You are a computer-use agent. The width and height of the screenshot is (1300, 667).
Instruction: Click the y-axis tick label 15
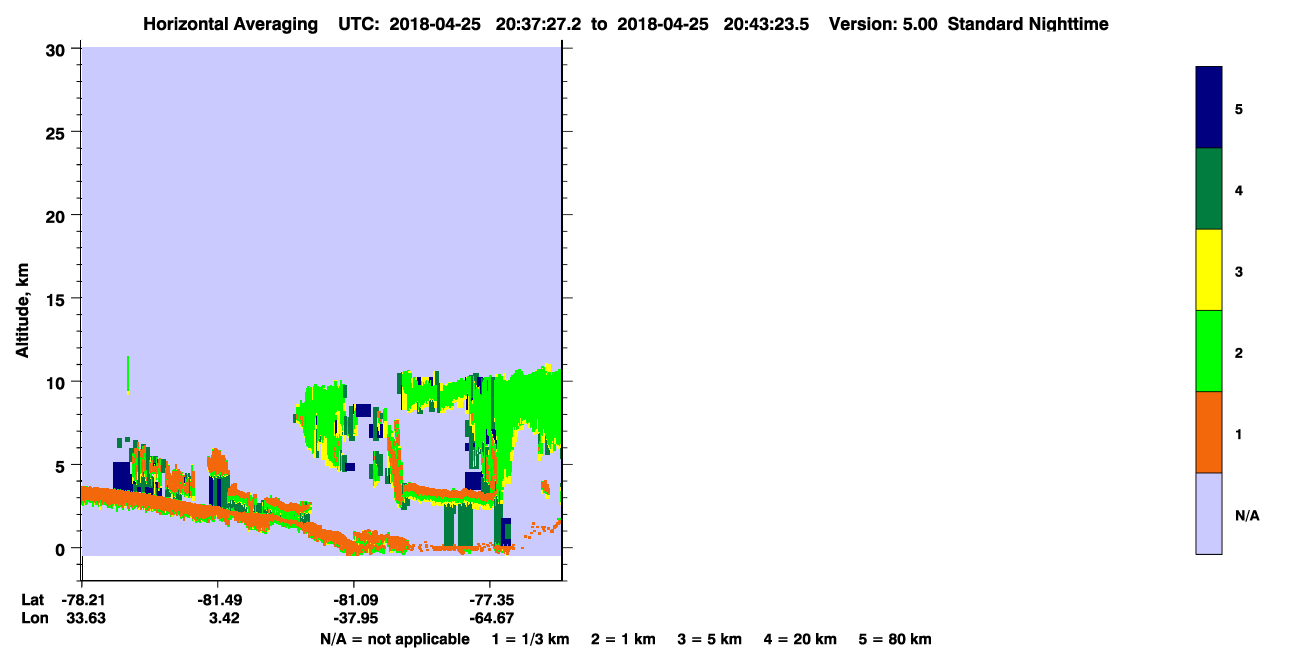(58, 298)
